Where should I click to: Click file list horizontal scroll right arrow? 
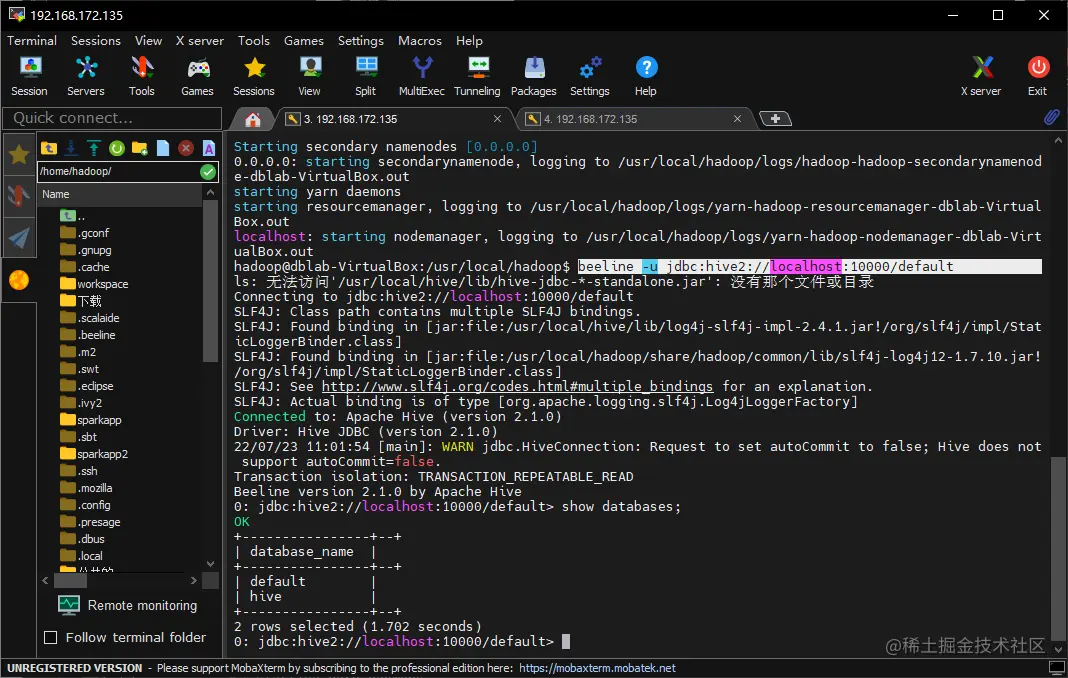click(194, 581)
